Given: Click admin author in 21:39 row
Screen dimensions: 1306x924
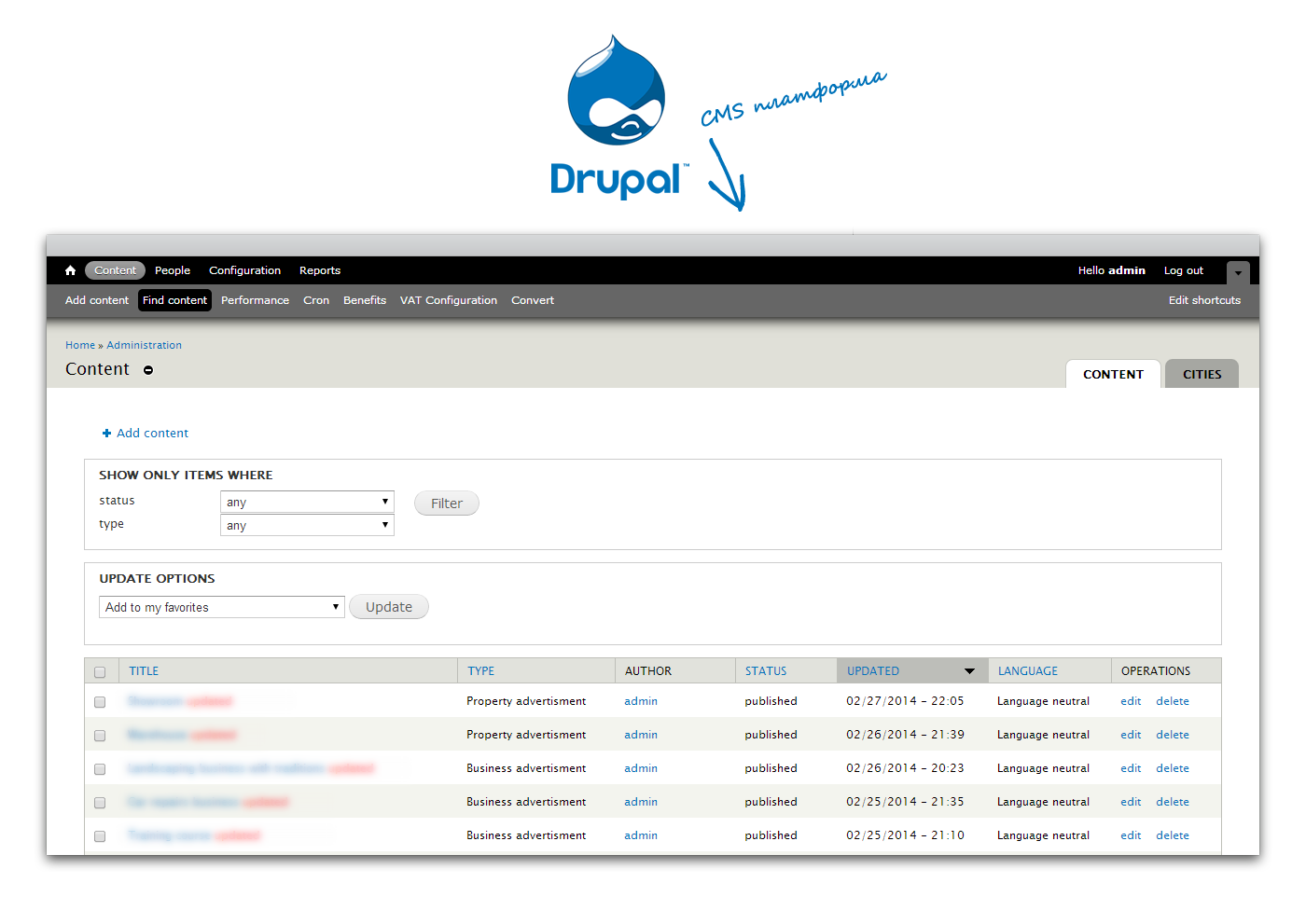Looking at the screenshot, I should pyautogui.click(x=641, y=735).
